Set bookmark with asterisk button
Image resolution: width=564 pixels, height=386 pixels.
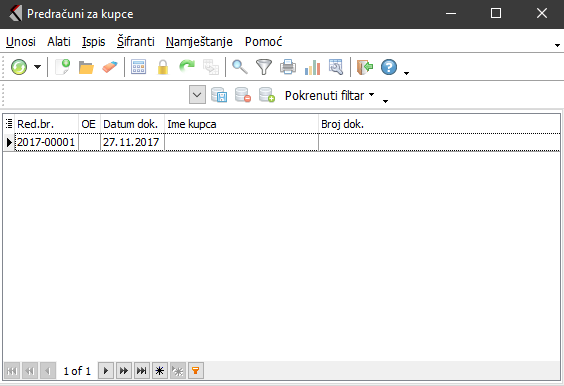[x=160, y=371]
